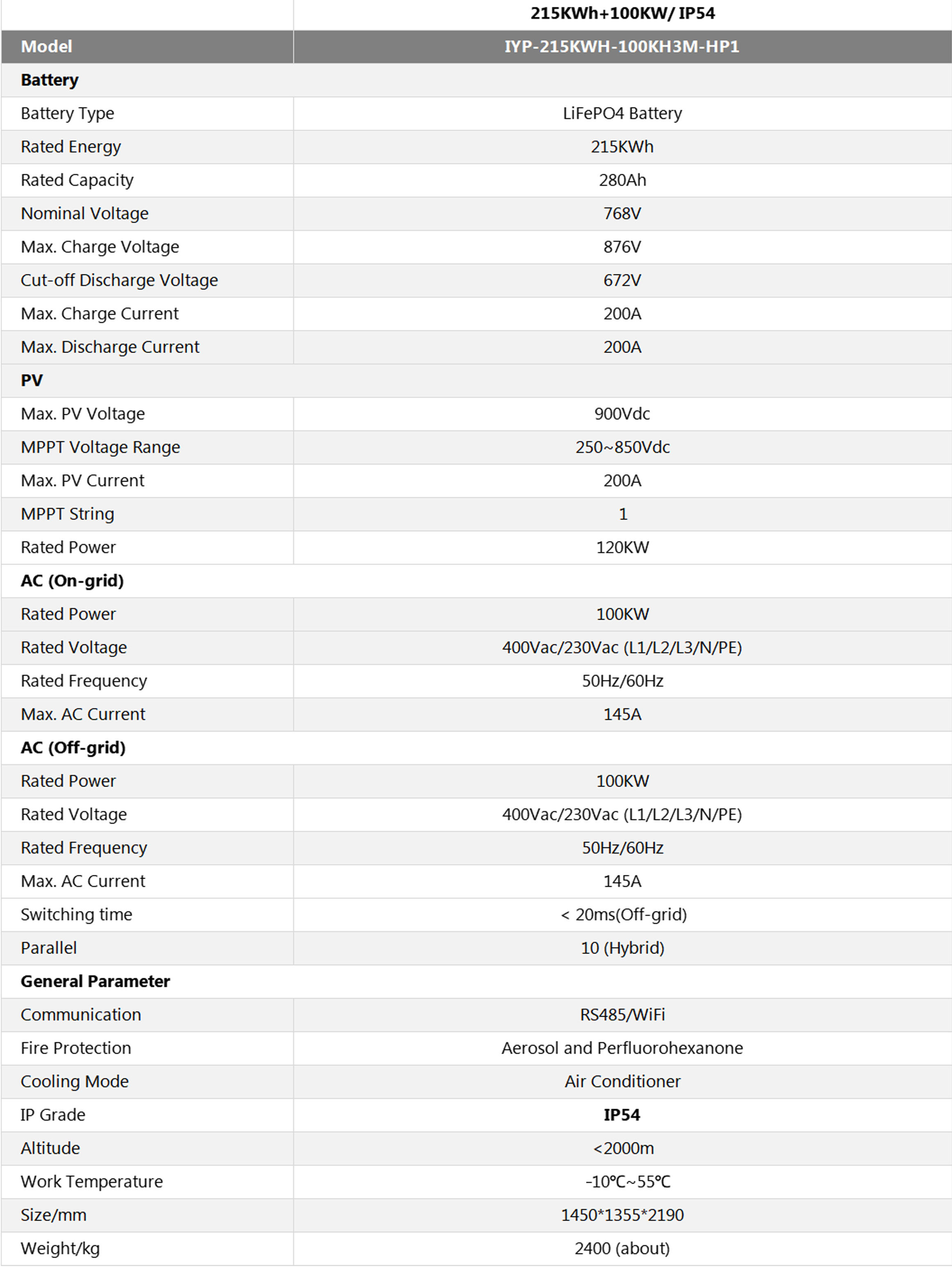The height and width of the screenshot is (1271, 952).
Task: Select the Aerosol and Perfluorohexanone value
Action: 622,1048
